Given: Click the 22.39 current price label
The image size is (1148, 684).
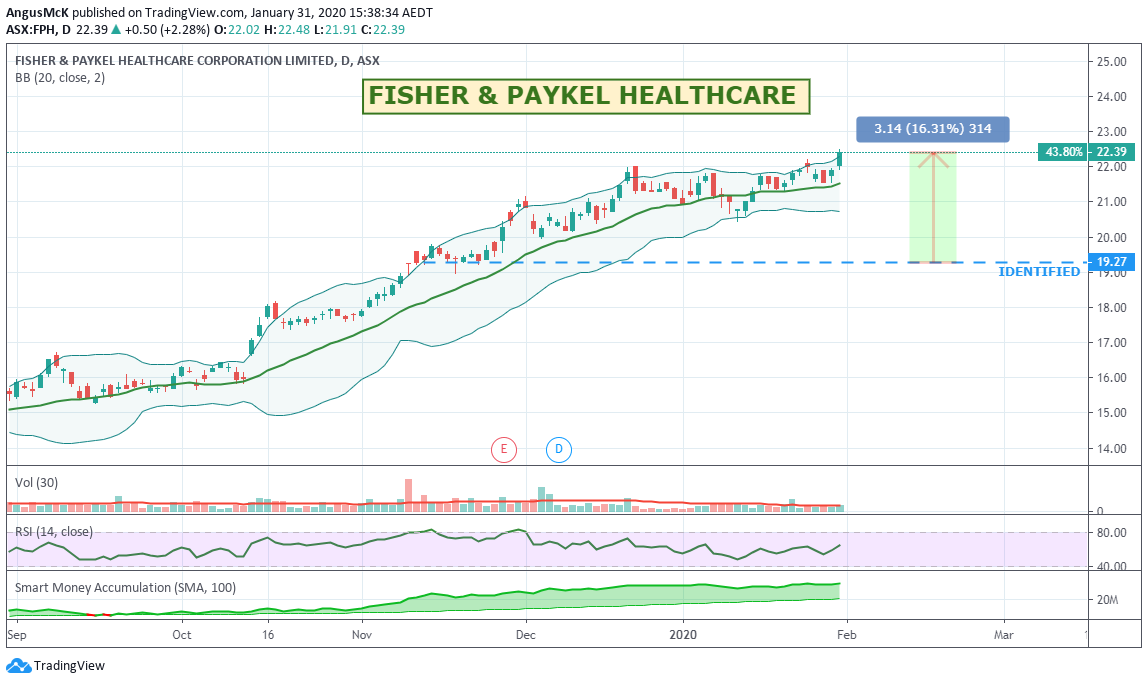Looking at the screenshot, I should tap(1111, 152).
